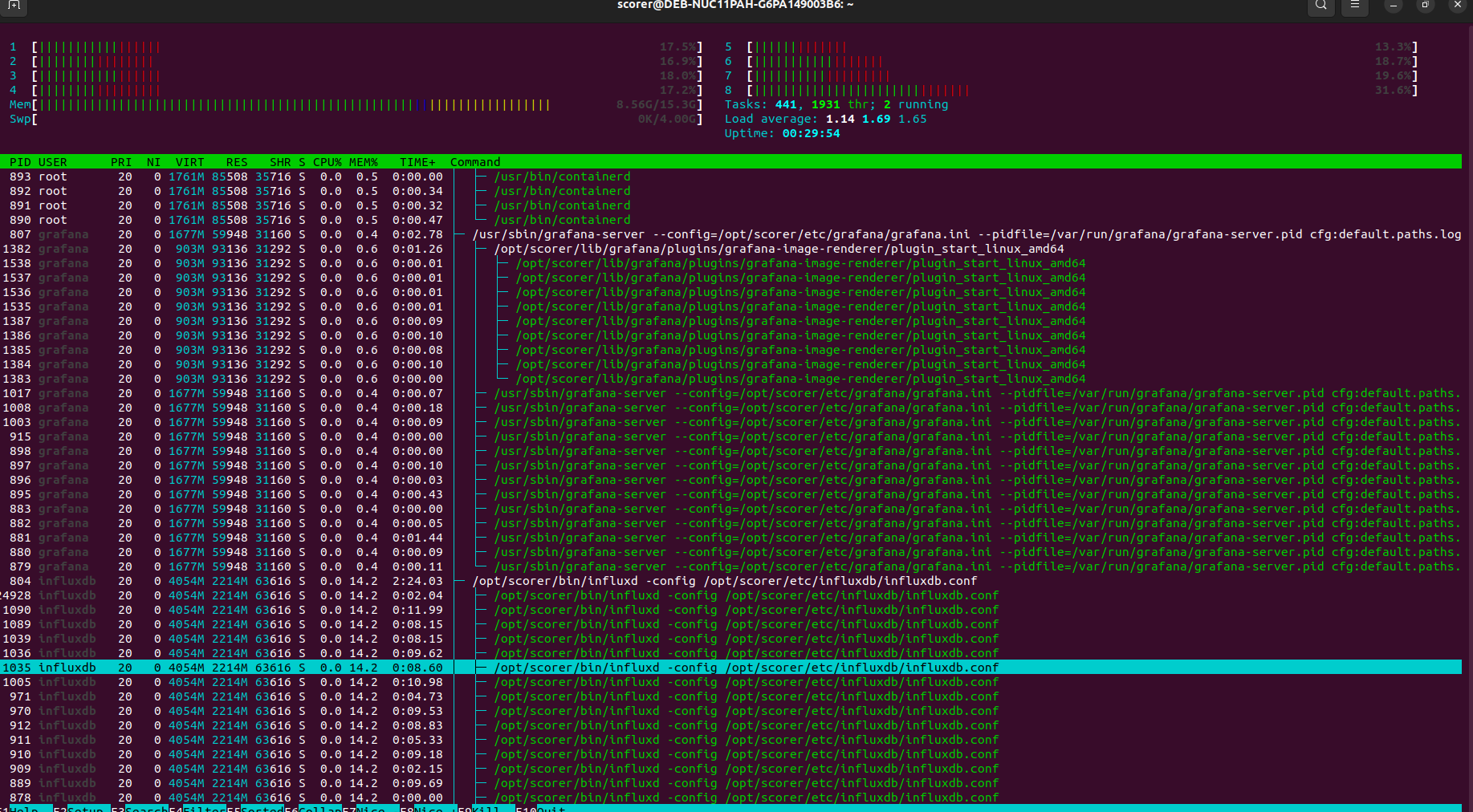
Task: Click Quit in the function bar
Action: (551, 809)
